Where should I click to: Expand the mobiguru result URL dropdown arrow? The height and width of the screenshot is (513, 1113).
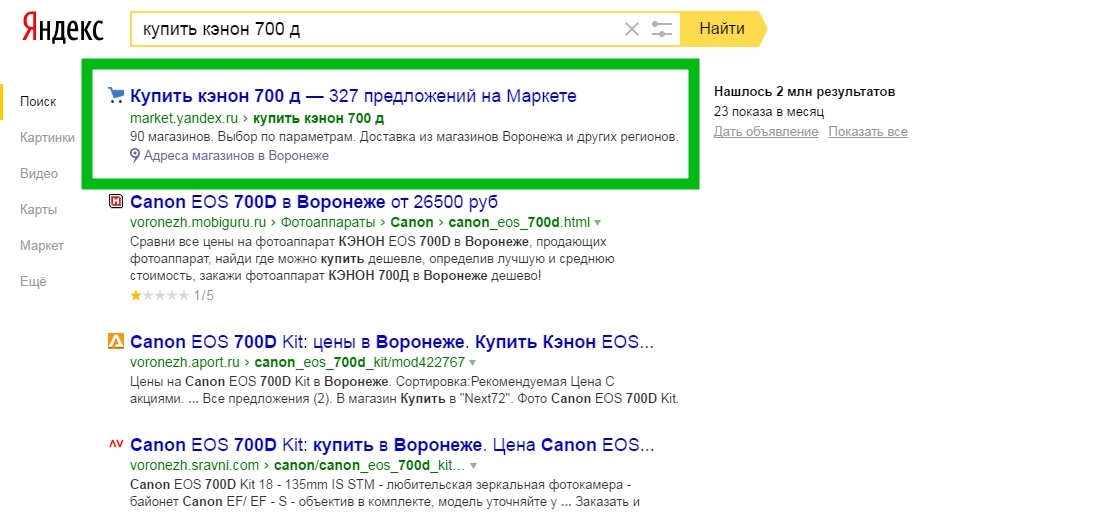tap(598, 222)
